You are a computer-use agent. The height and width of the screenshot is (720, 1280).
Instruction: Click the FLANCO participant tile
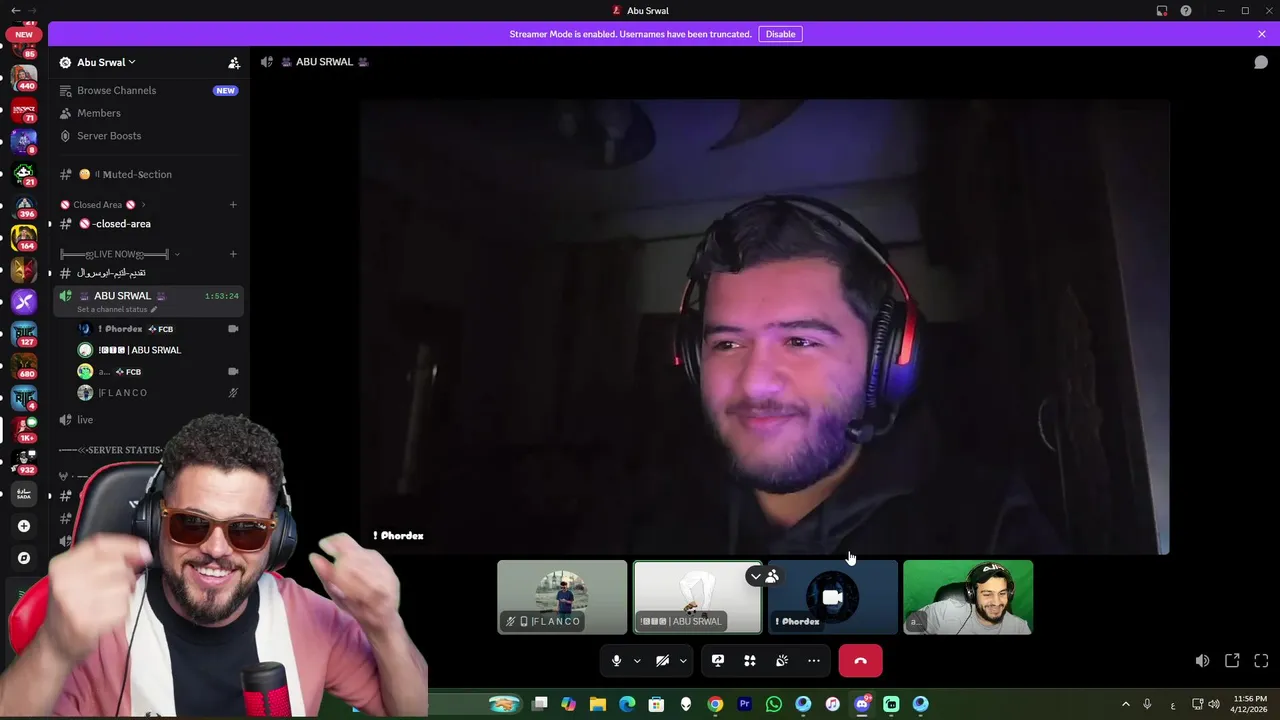(562, 597)
